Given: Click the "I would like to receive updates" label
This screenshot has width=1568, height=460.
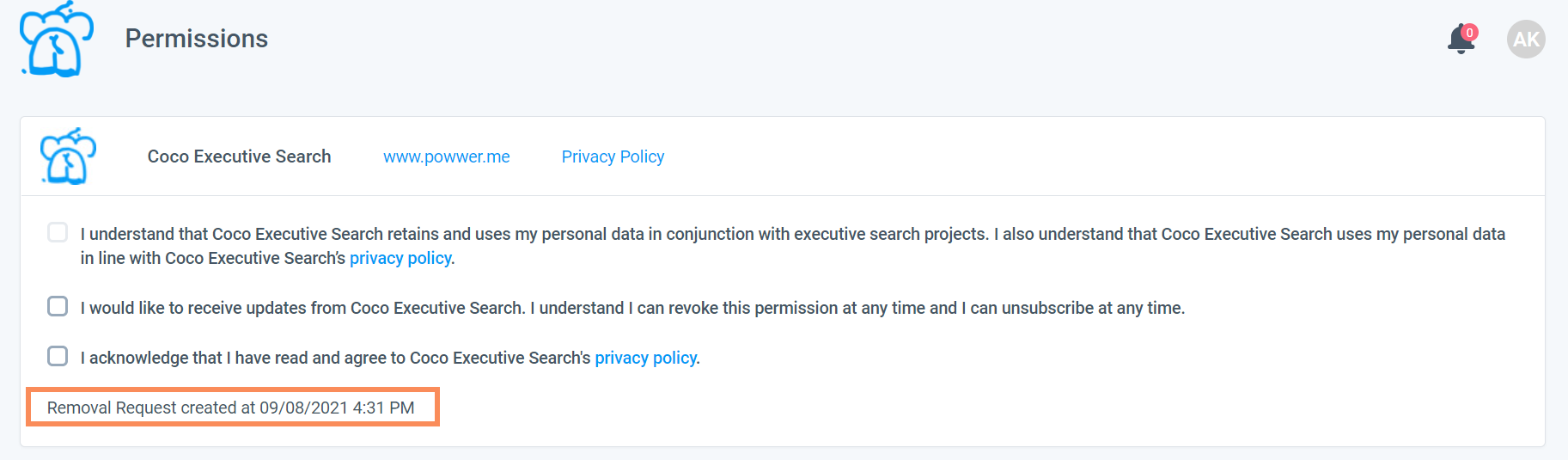Looking at the screenshot, I should pyautogui.click(x=301, y=308).
